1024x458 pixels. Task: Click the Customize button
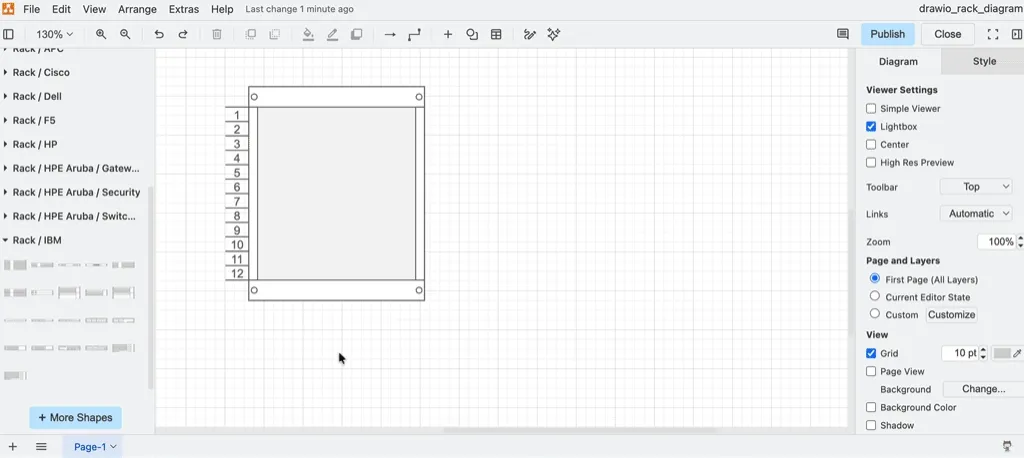952,314
